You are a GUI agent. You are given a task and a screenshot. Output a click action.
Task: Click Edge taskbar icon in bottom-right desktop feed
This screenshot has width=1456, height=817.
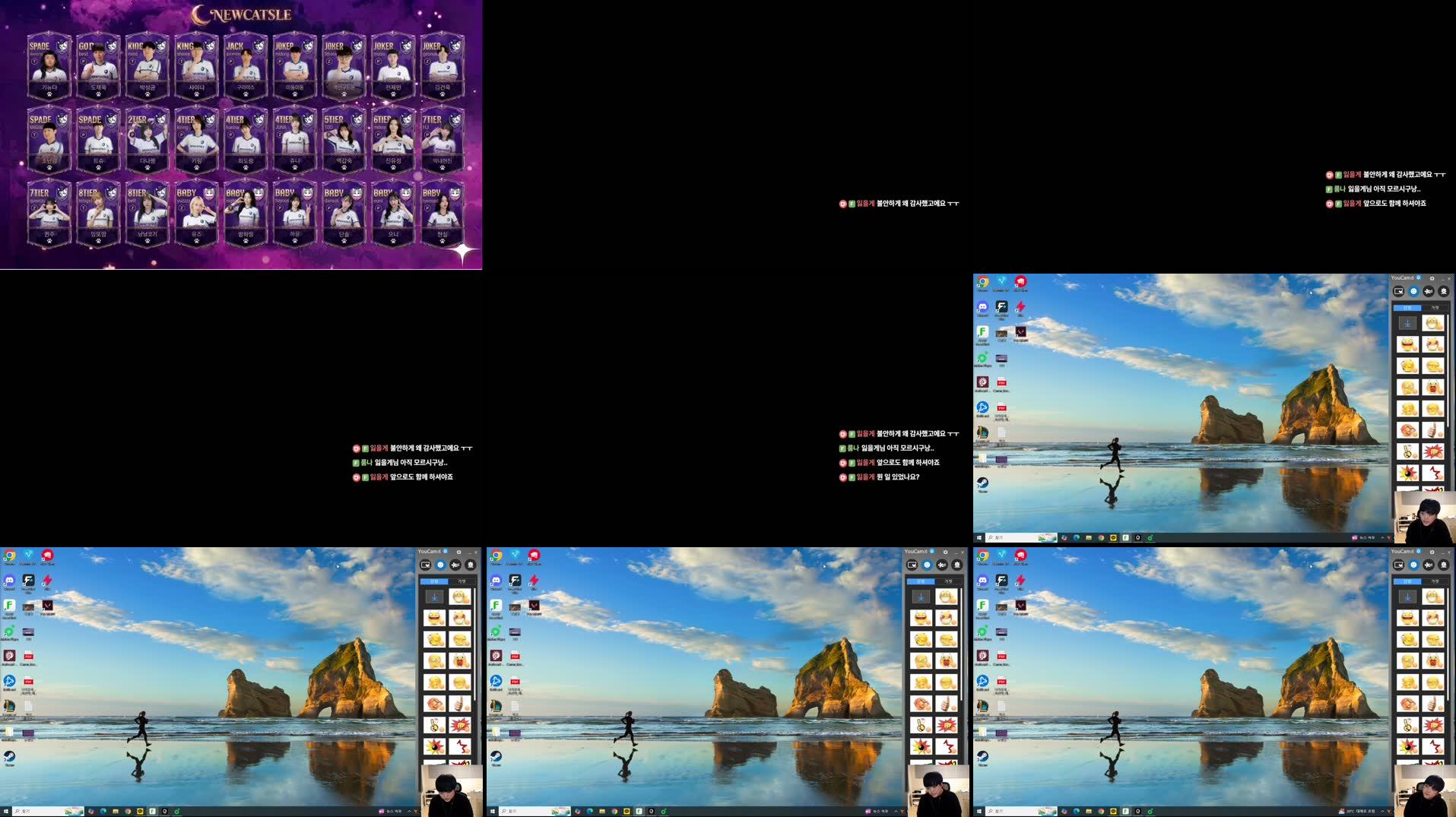(1076, 811)
